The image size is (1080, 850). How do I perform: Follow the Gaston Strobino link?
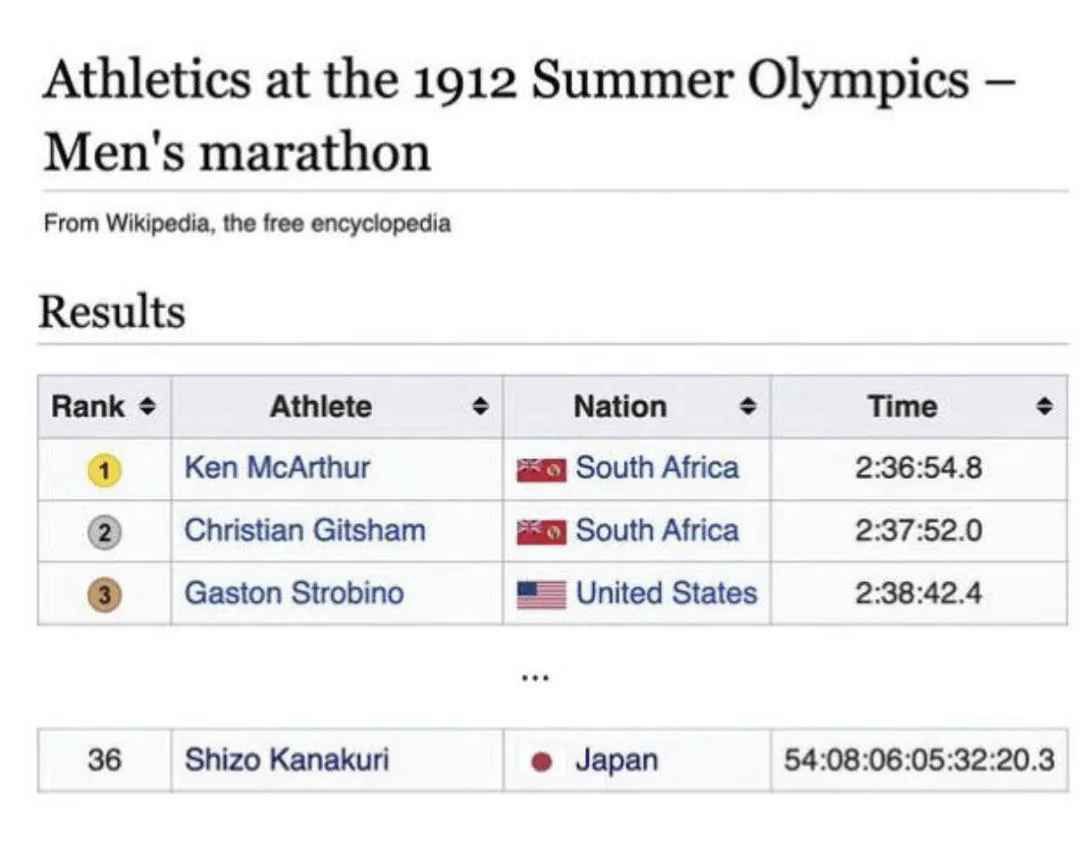click(x=294, y=593)
